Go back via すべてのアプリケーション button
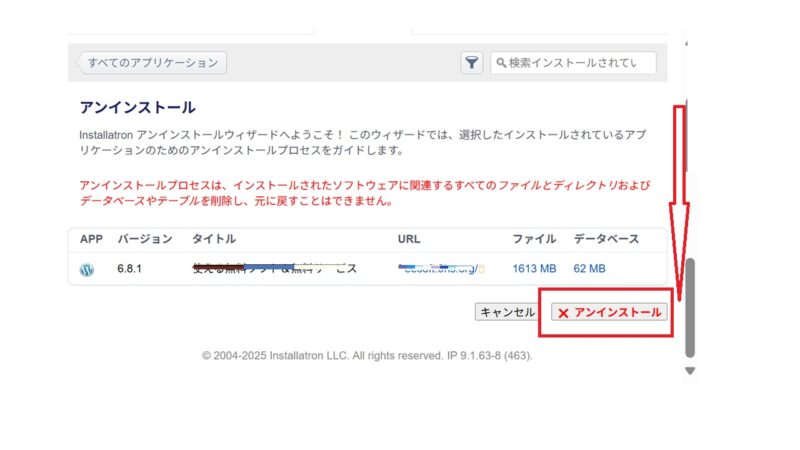This screenshot has height=450, width=800. pyautogui.click(x=152, y=63)
